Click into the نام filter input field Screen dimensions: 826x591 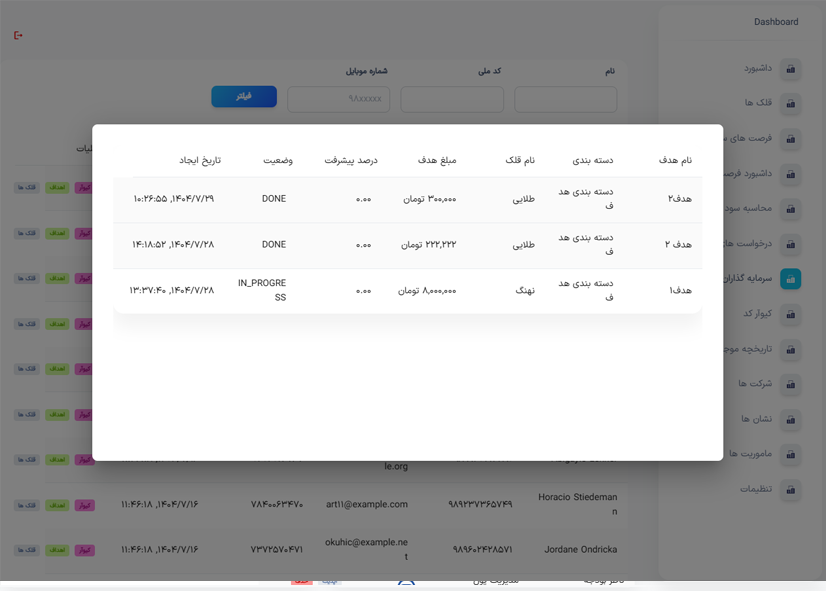[565, 99]
